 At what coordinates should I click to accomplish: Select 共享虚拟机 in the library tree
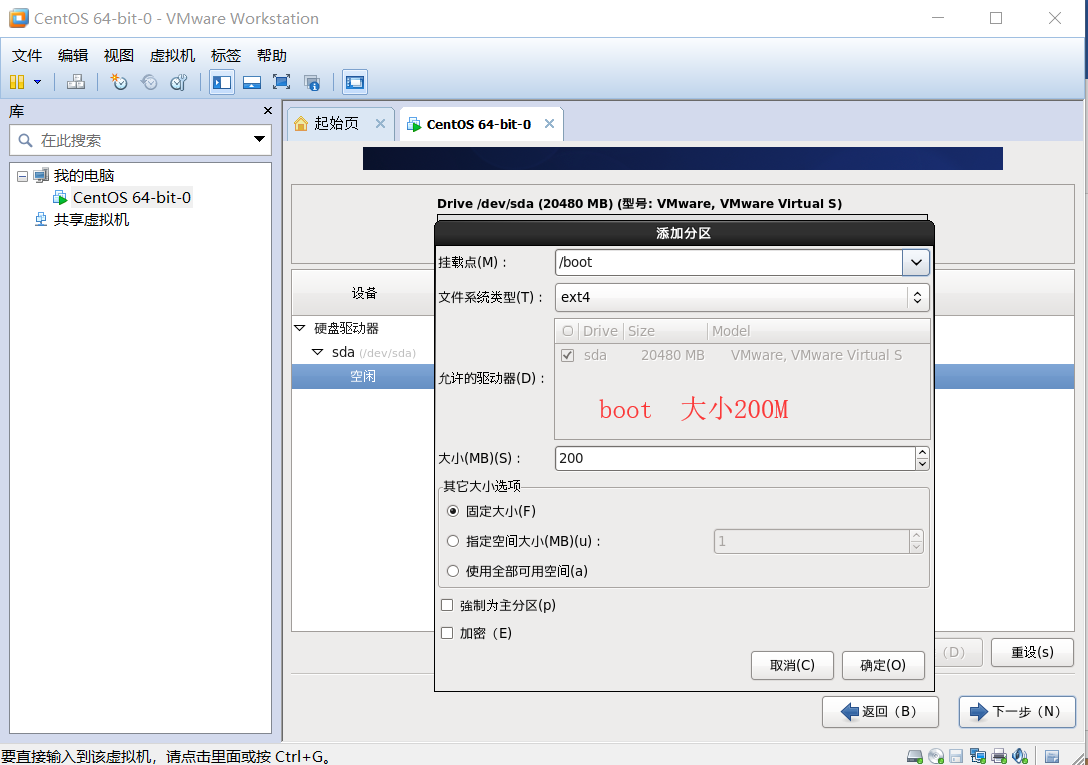click(92, 220)
